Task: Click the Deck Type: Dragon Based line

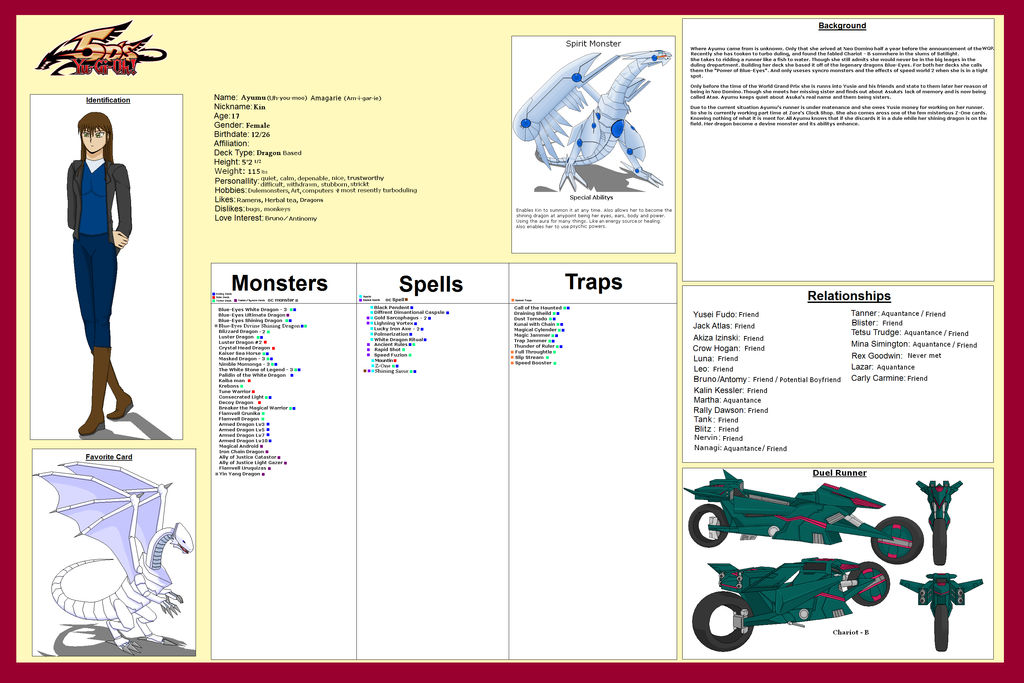Action: pos(258,152)
